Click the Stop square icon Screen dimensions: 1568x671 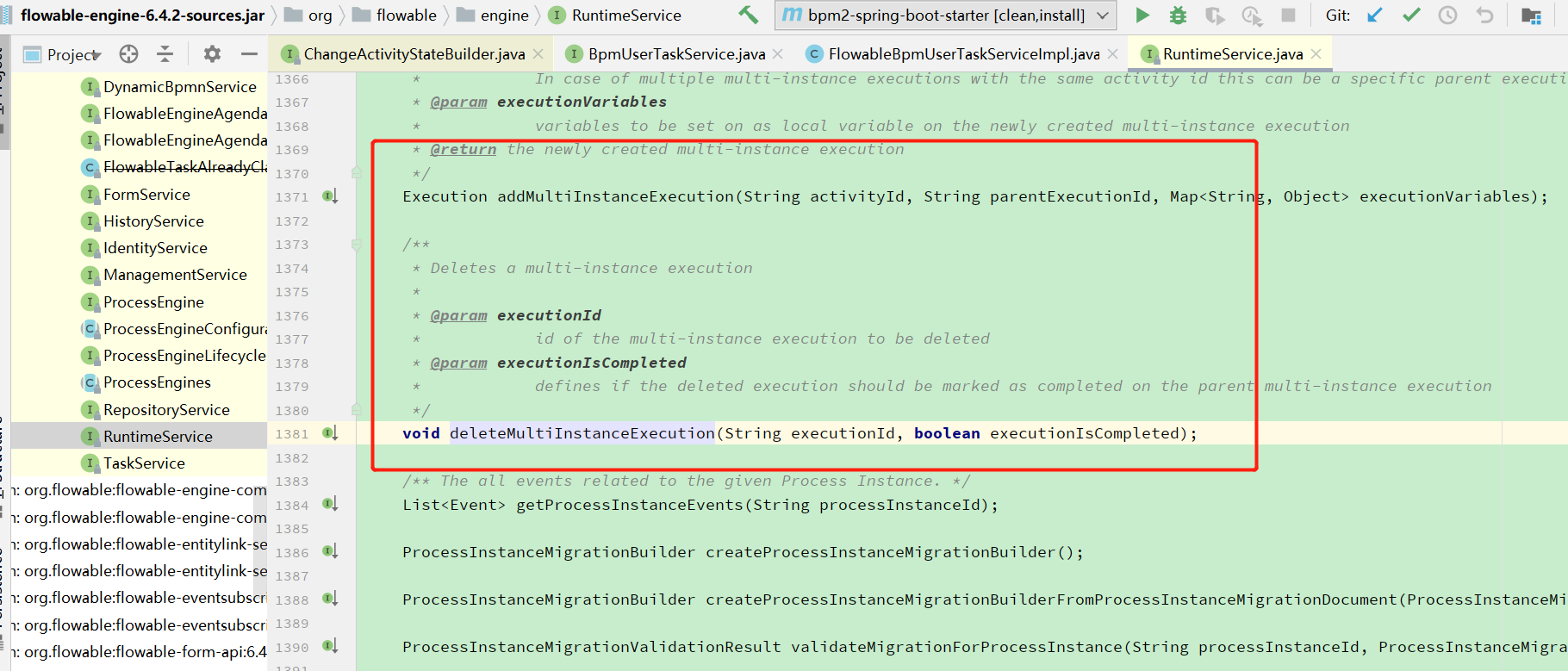coord(1288,15)
